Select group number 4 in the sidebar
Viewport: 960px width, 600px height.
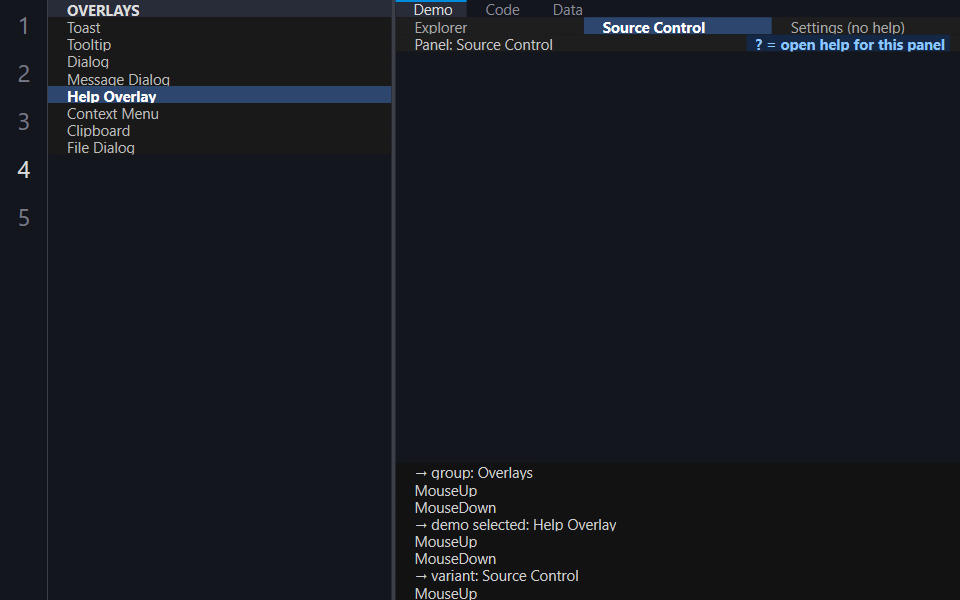coord(23,170)
